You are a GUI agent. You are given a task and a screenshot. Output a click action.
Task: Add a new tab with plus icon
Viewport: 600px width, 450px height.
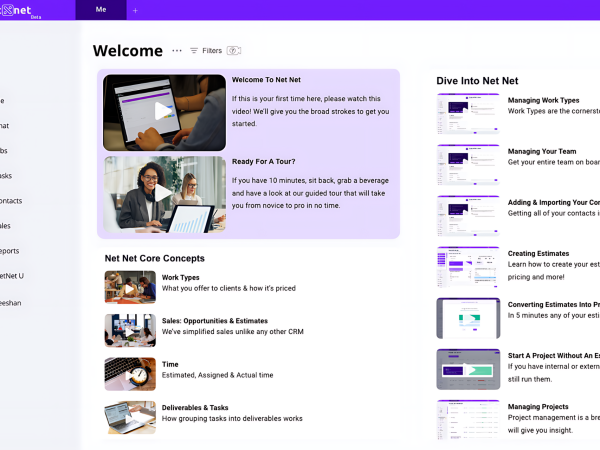tap(135, 11)
